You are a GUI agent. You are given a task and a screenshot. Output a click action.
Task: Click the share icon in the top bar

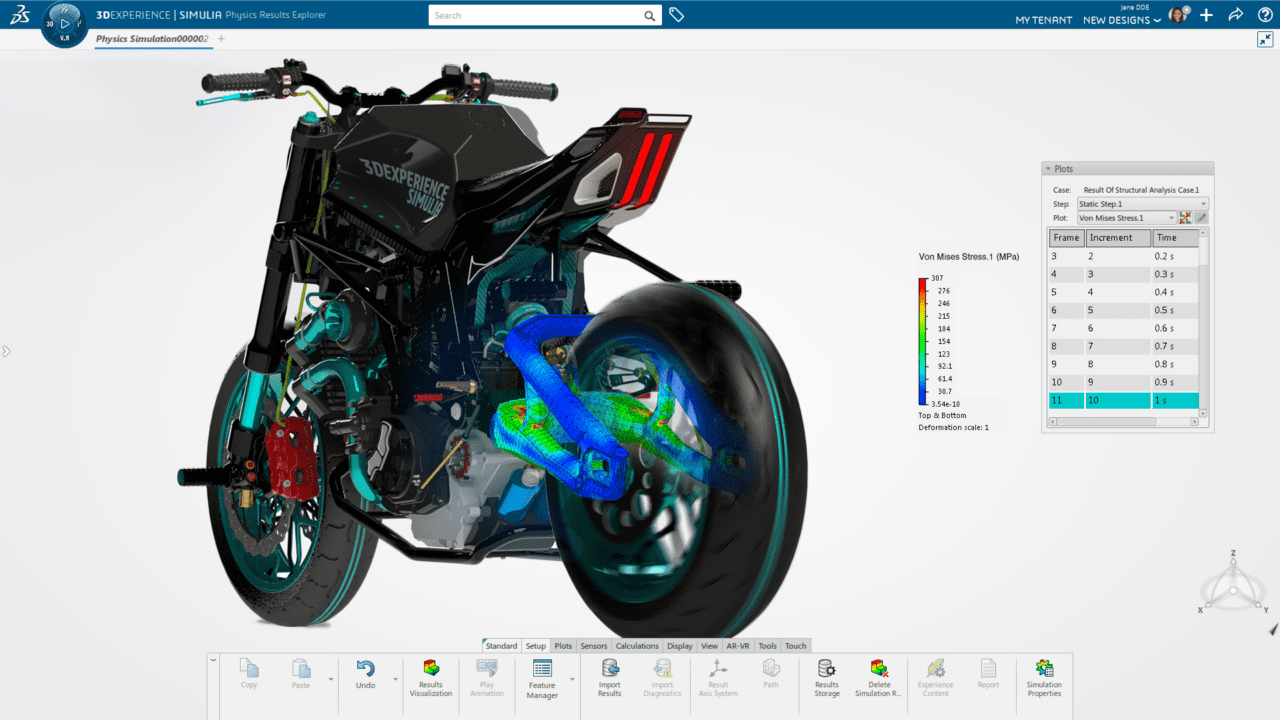[x=1236, y=15]
